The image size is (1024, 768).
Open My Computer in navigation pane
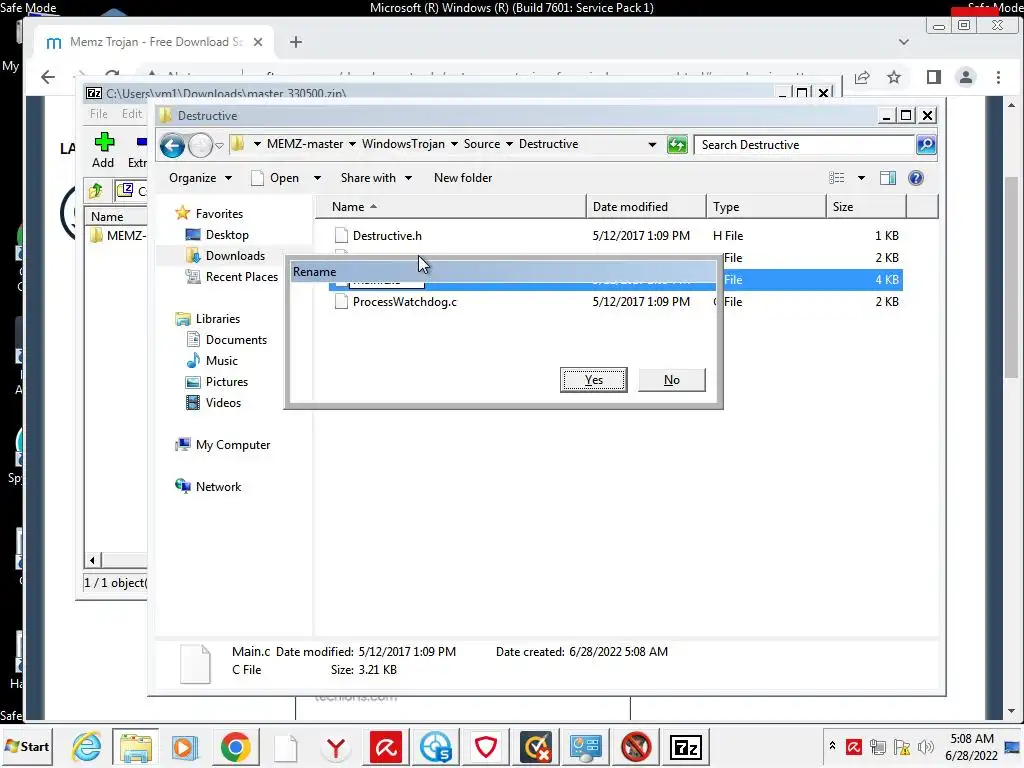232,445
